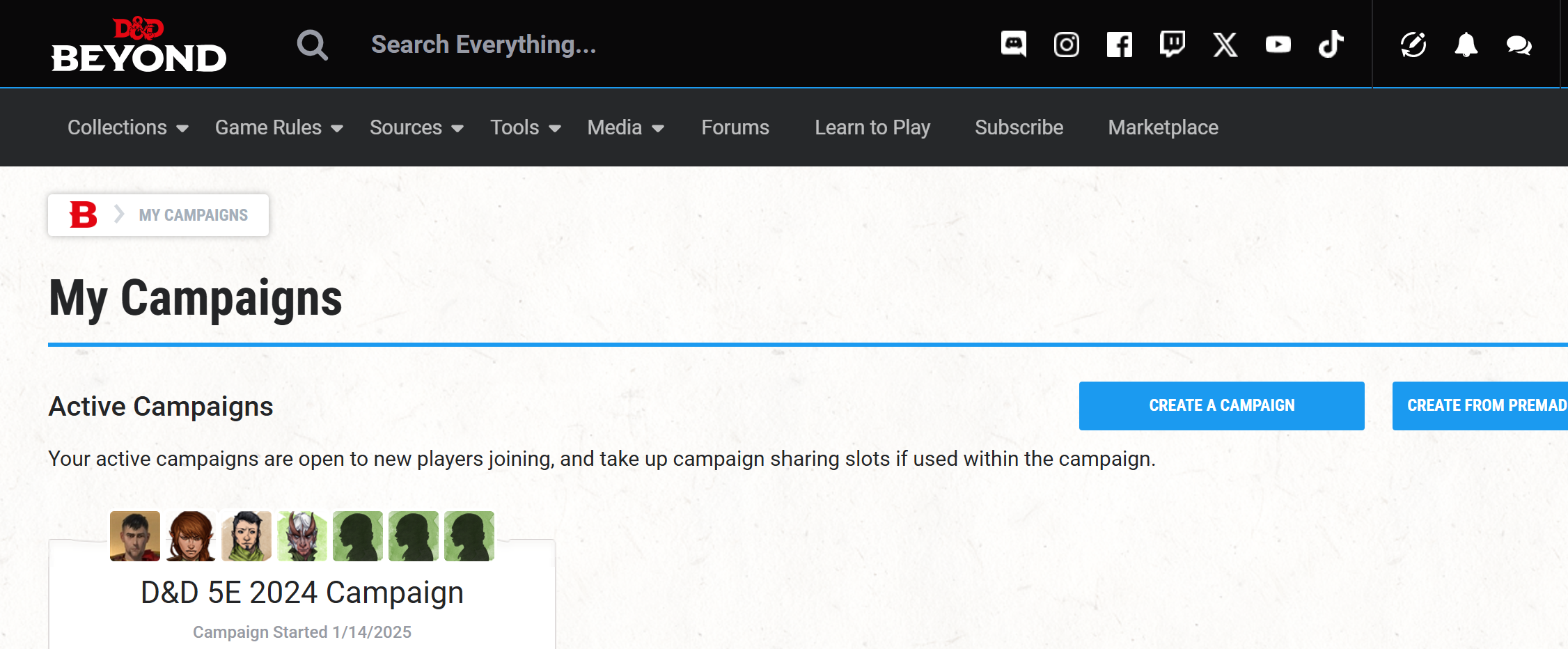Expand the Collections dropdown menu

(x=127, y=127)
